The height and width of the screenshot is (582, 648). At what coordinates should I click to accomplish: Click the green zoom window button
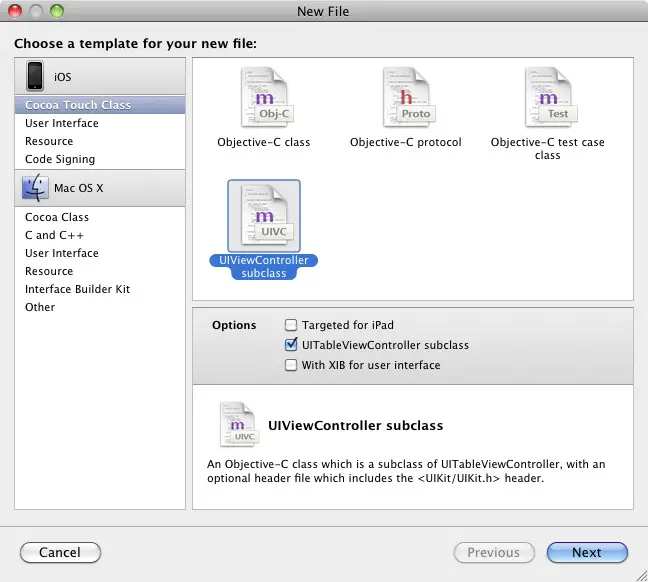(57, 11)
